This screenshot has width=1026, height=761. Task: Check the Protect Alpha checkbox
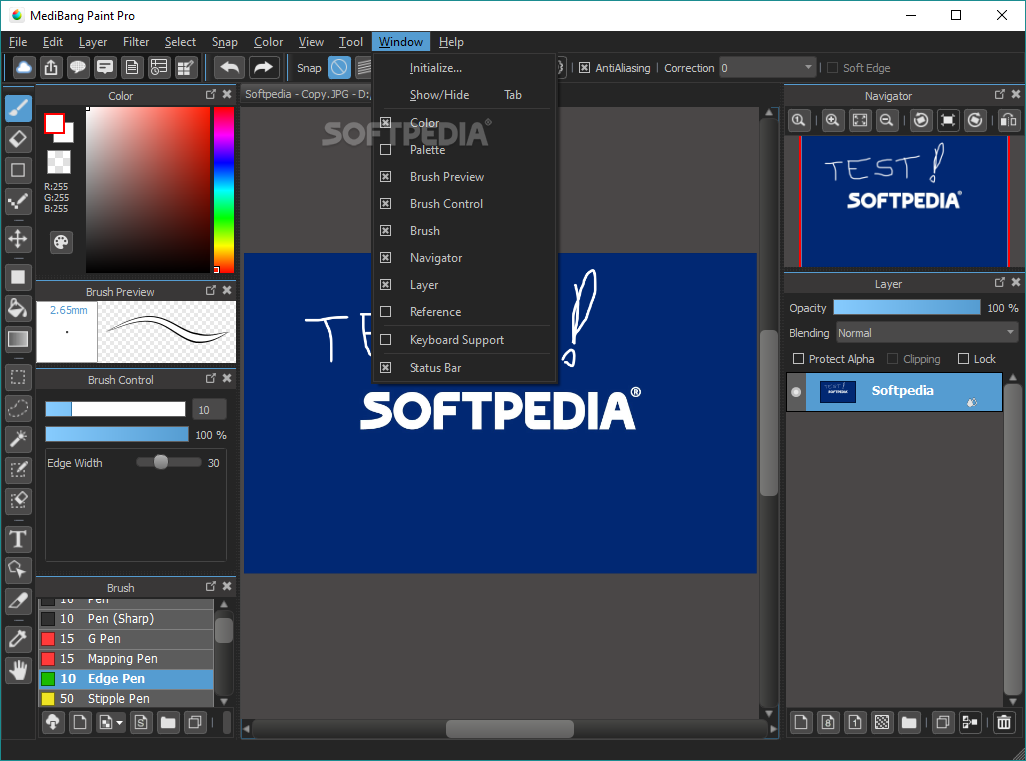click(x=798, y=359)
